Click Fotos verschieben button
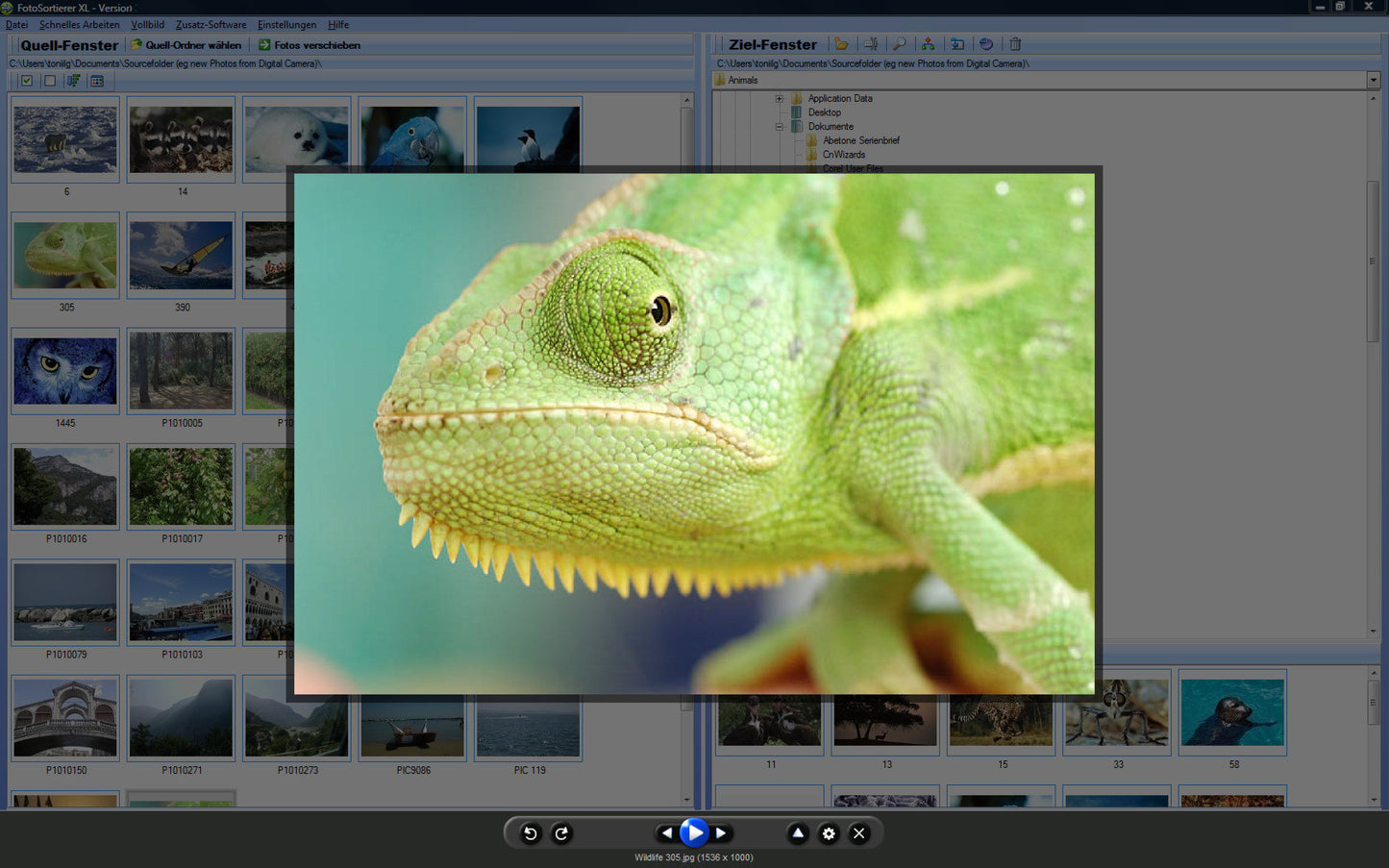Viewport: 1389px width, 868px height. pos(310,45)
